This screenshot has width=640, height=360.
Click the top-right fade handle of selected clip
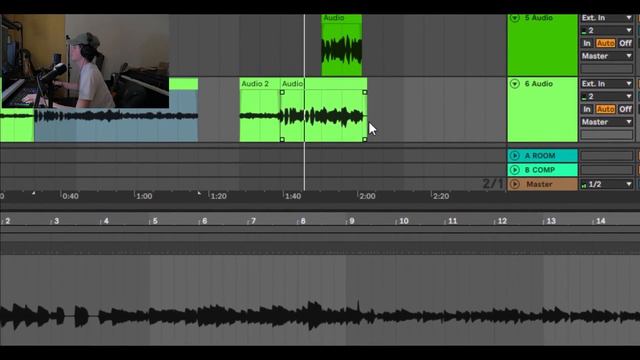tap(364, 93)
